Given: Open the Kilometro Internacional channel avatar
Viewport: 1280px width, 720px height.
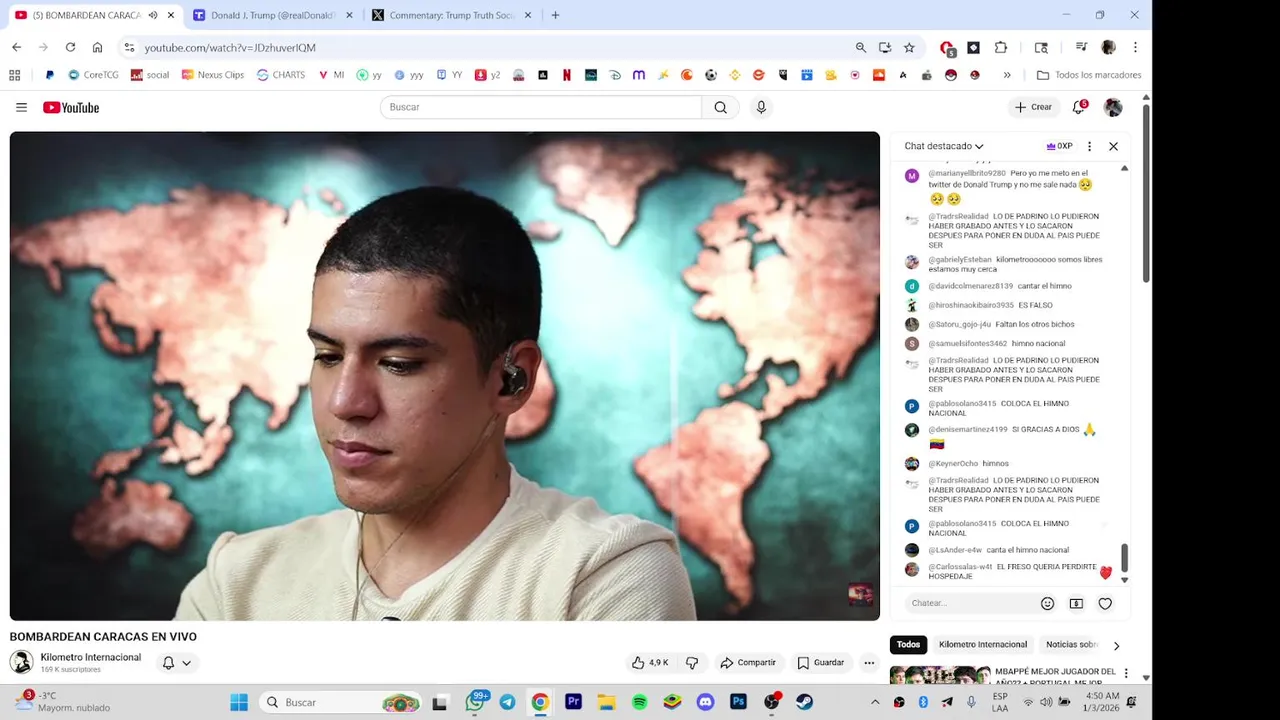Looking at the screenshot, I should tap(21, 662).
